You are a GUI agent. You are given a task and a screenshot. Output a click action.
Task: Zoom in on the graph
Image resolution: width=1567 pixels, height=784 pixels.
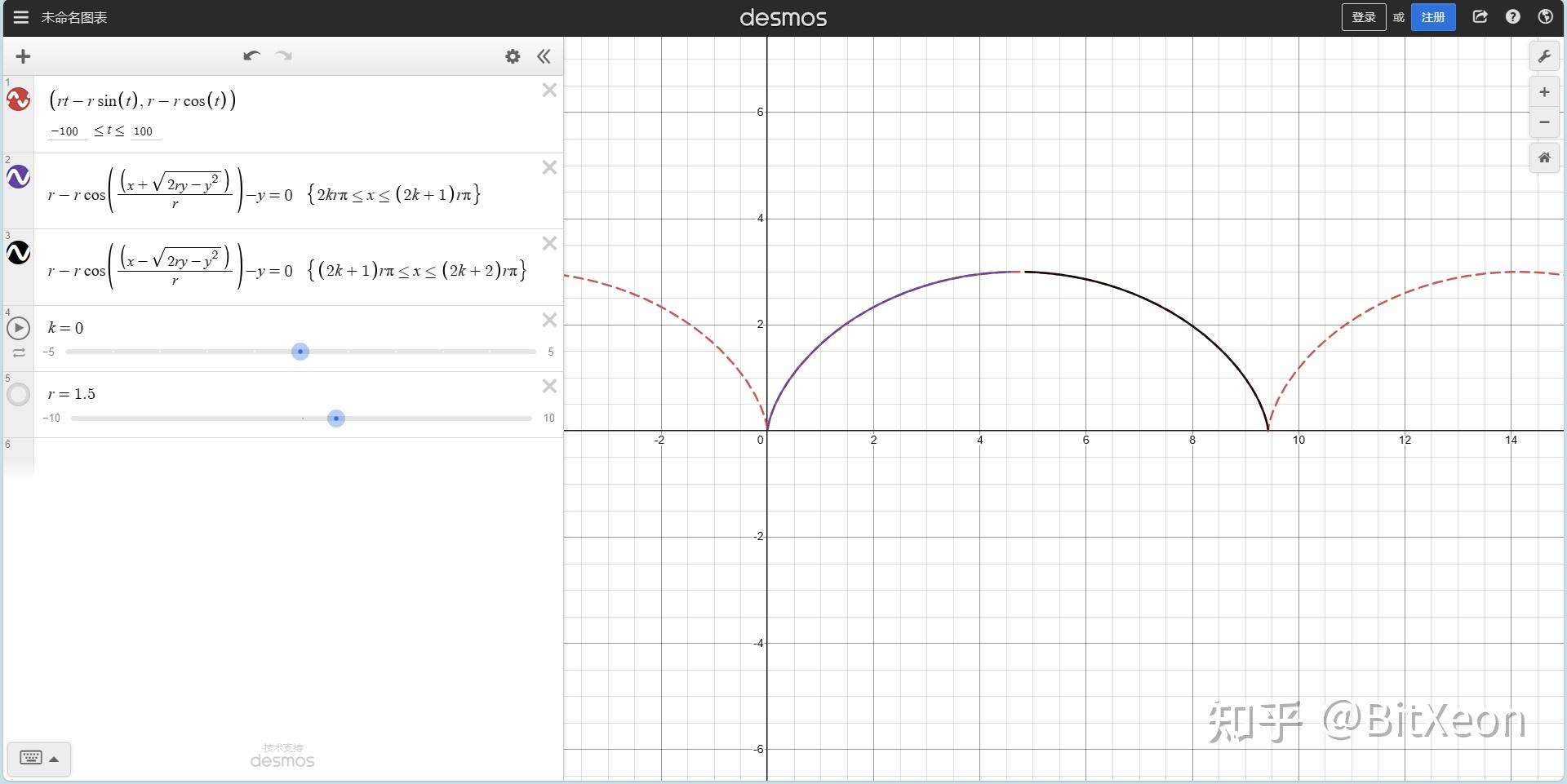click(1544, 92)
